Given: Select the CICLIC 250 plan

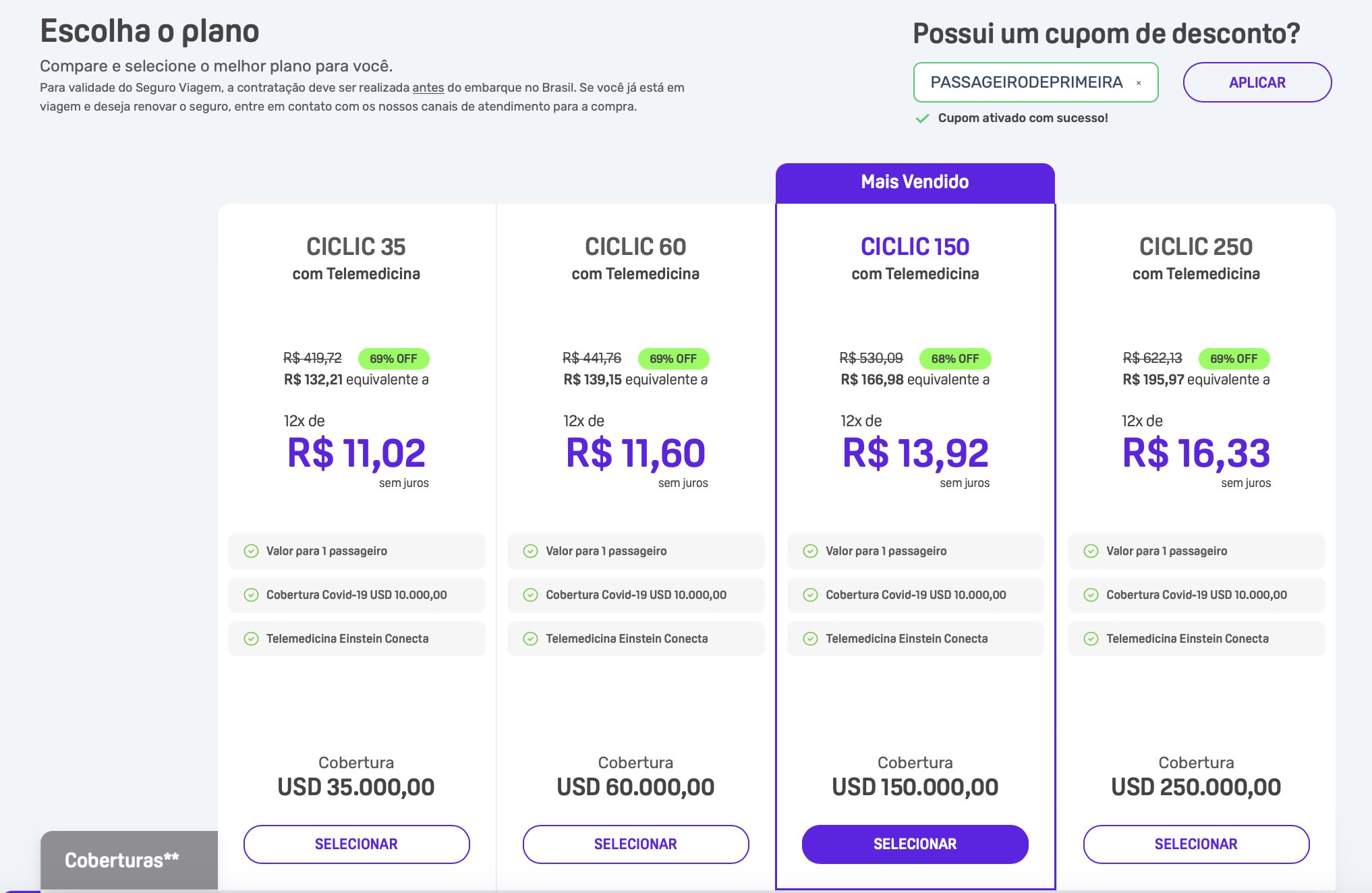Looking at the screenshot, I should (x=1196, y=844).
